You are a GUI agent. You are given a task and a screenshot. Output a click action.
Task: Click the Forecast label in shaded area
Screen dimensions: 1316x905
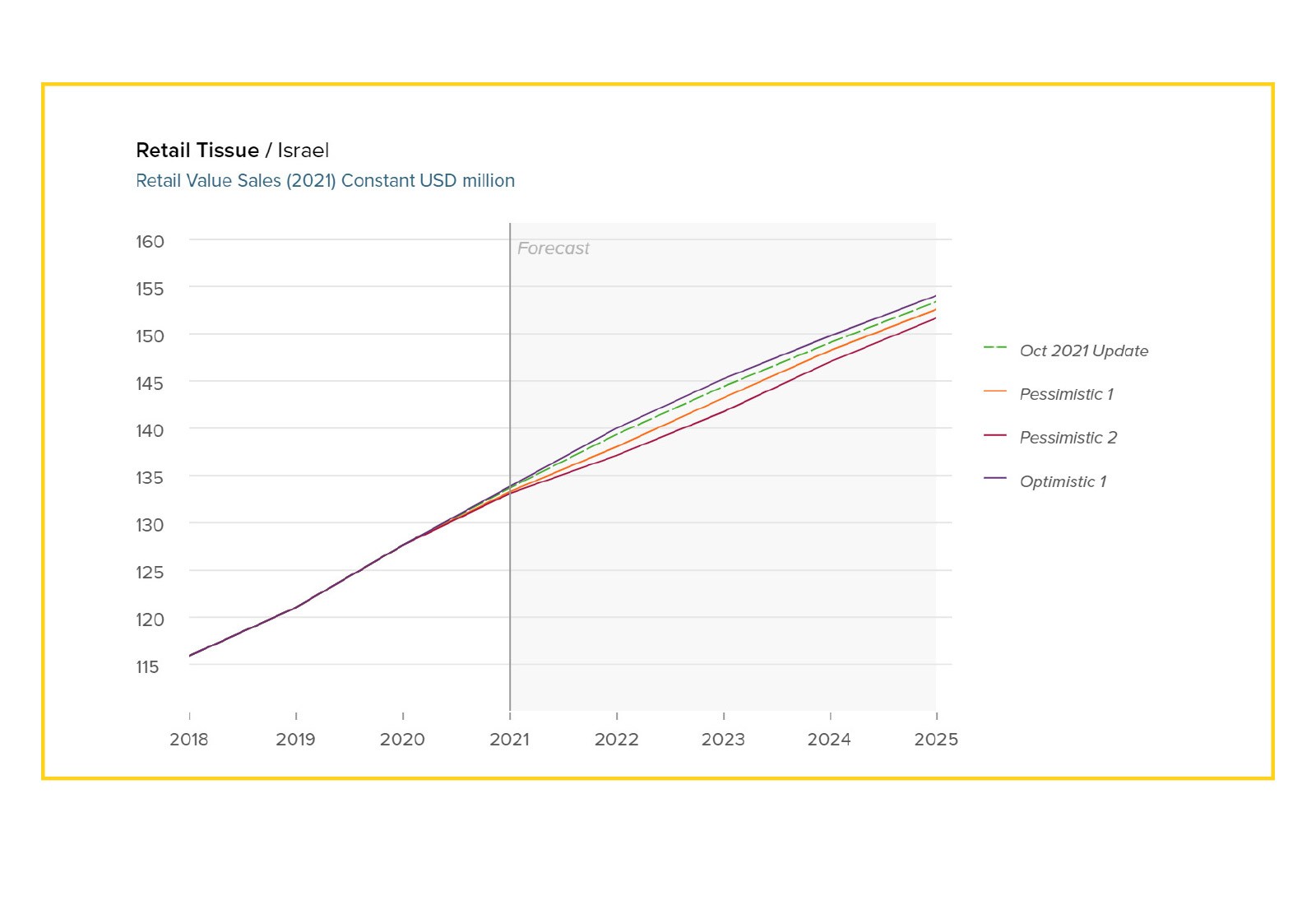coord(554,248)
